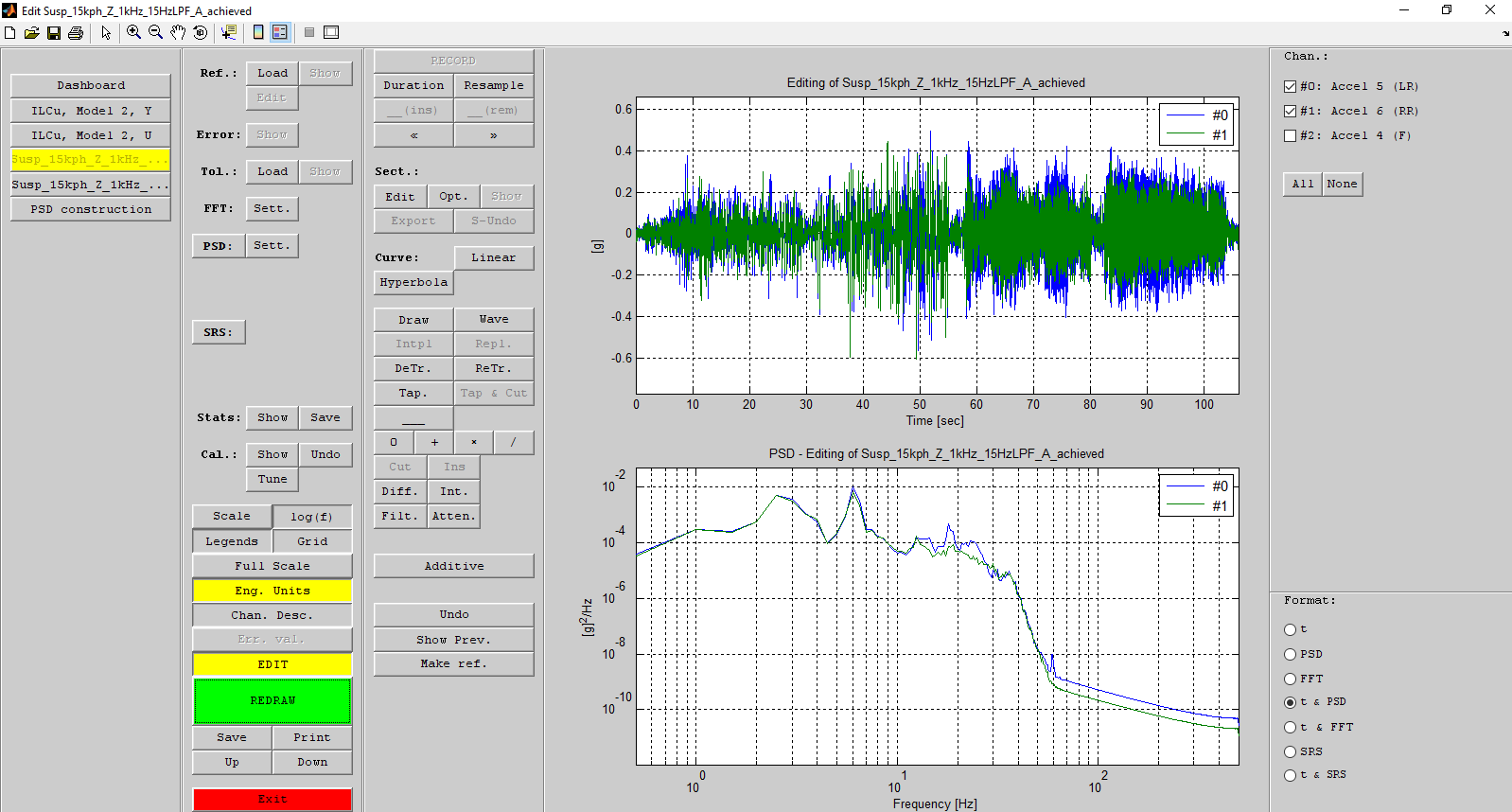The height and width of the screenshot is (812, 1512).
Task: Switch to the Dashboard tab
Action: click(x=91, y=85)
